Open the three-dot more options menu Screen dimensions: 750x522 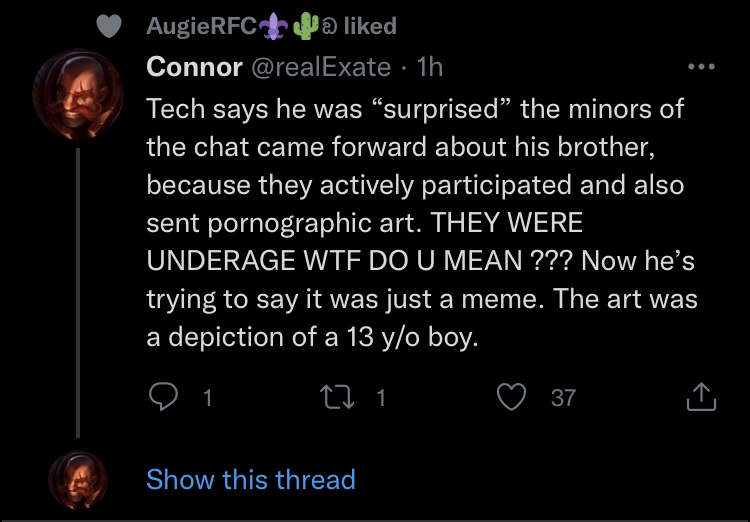click(701, 67)
